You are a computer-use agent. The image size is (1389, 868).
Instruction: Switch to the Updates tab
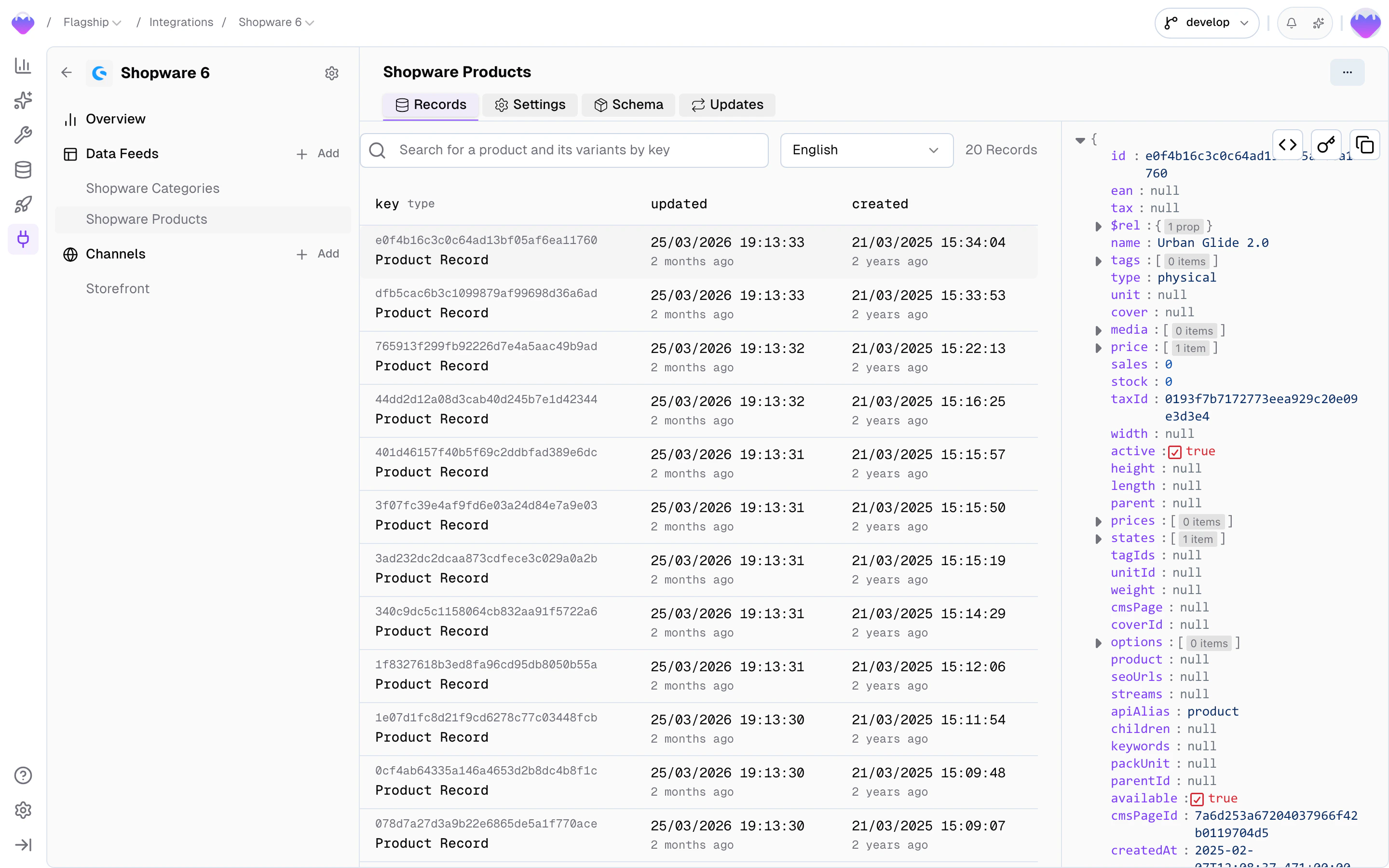727,105
